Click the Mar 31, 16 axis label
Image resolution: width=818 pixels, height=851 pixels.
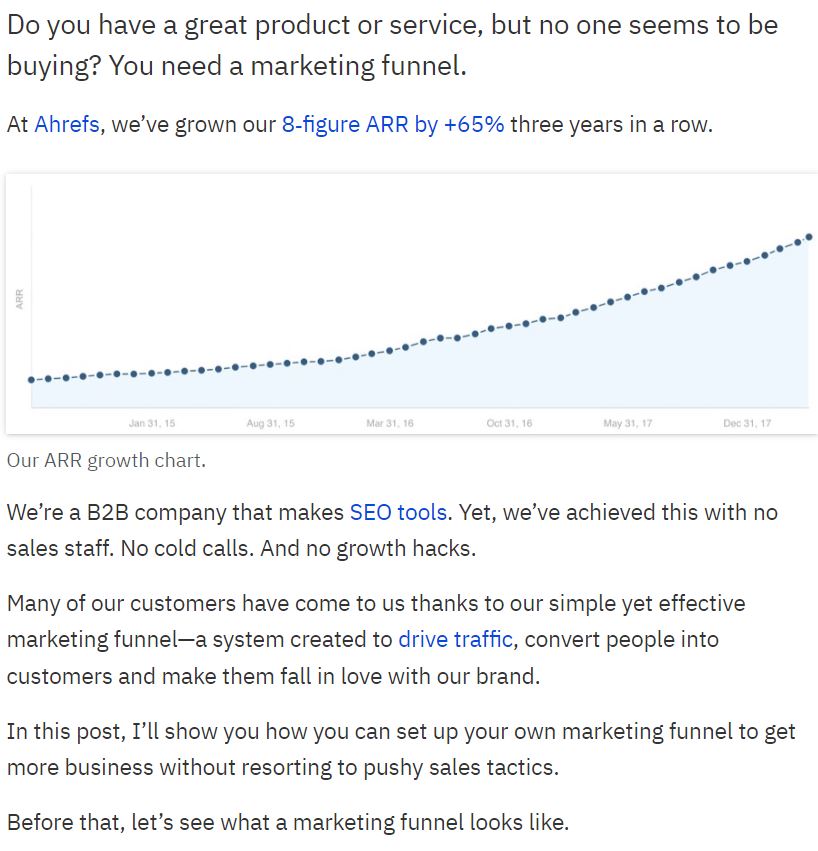point(390,423)
